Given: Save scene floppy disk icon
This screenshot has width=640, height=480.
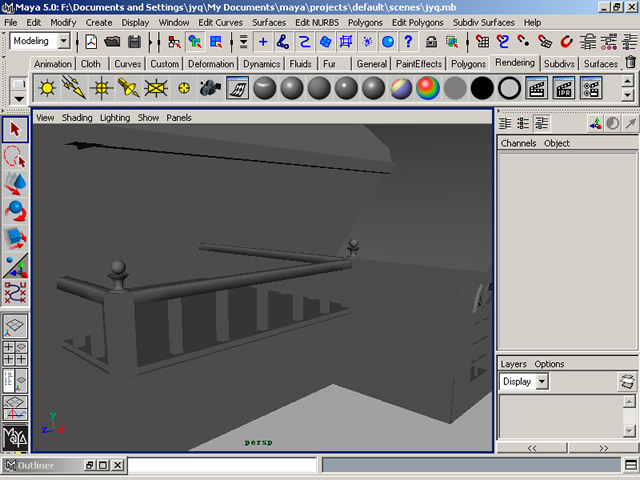Looking at the screenshot, I should (x=134, y=42).
